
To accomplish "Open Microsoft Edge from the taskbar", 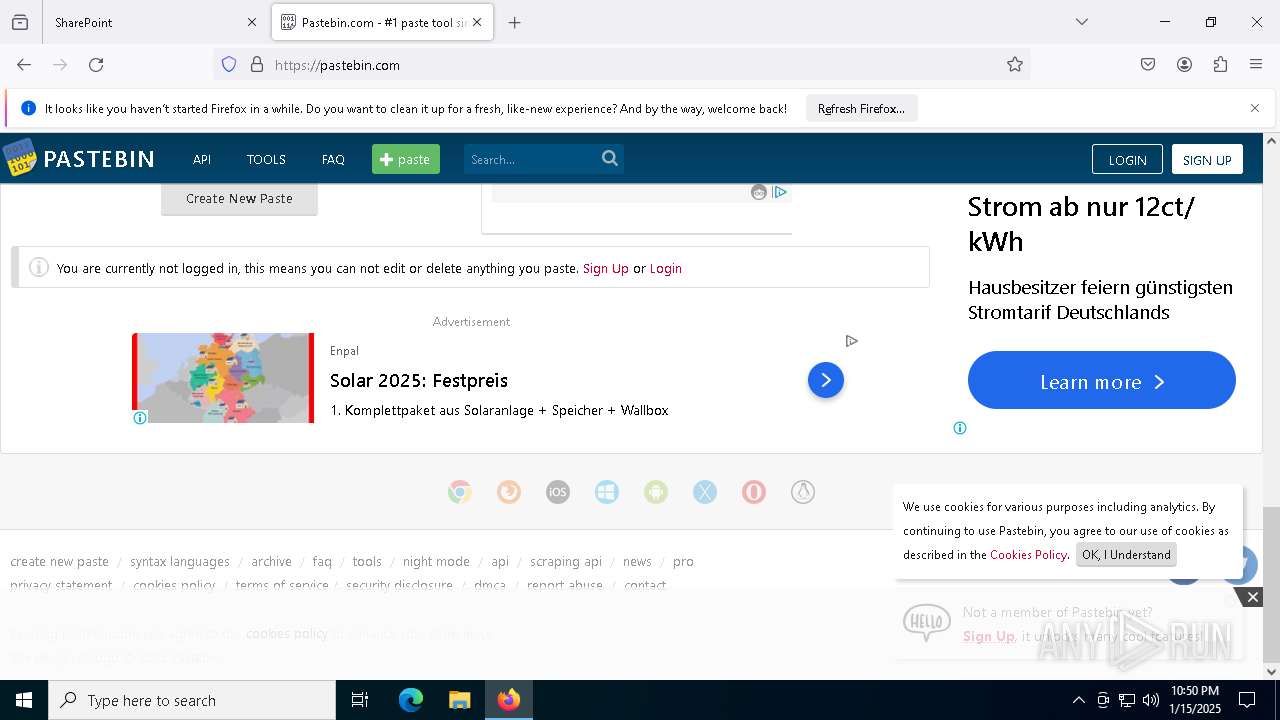I will click(411, 700).
